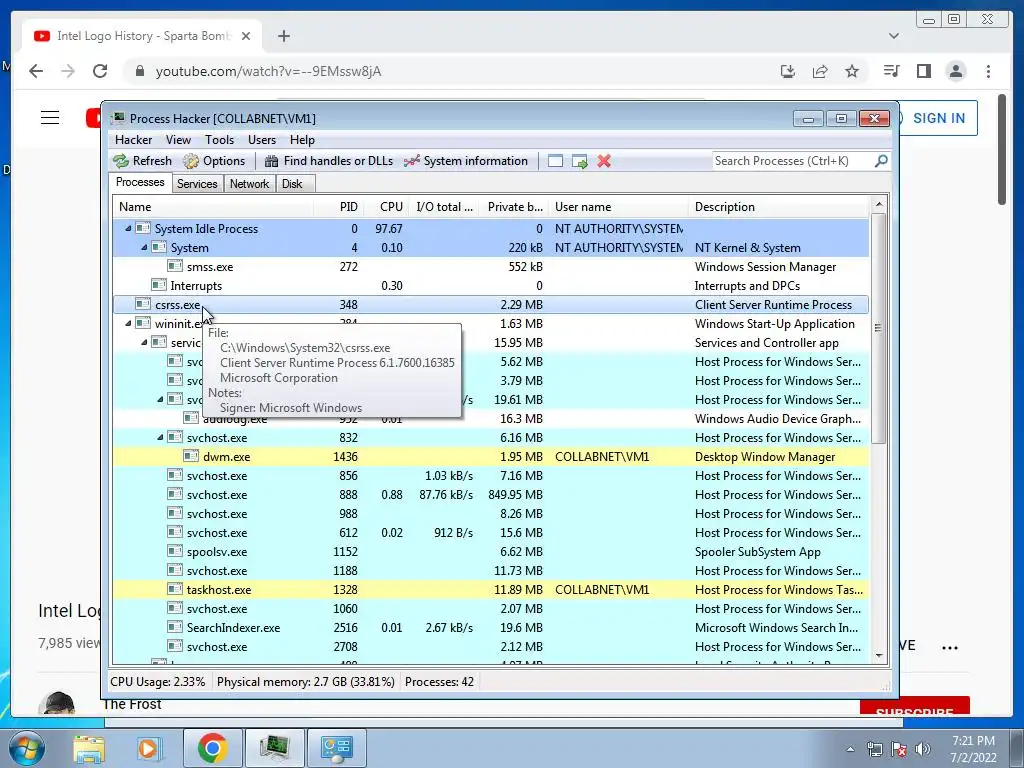Screen dimensions: 1024x768
Task: Click the SearchIndexer.exe process icon
Action: (174, 628)
